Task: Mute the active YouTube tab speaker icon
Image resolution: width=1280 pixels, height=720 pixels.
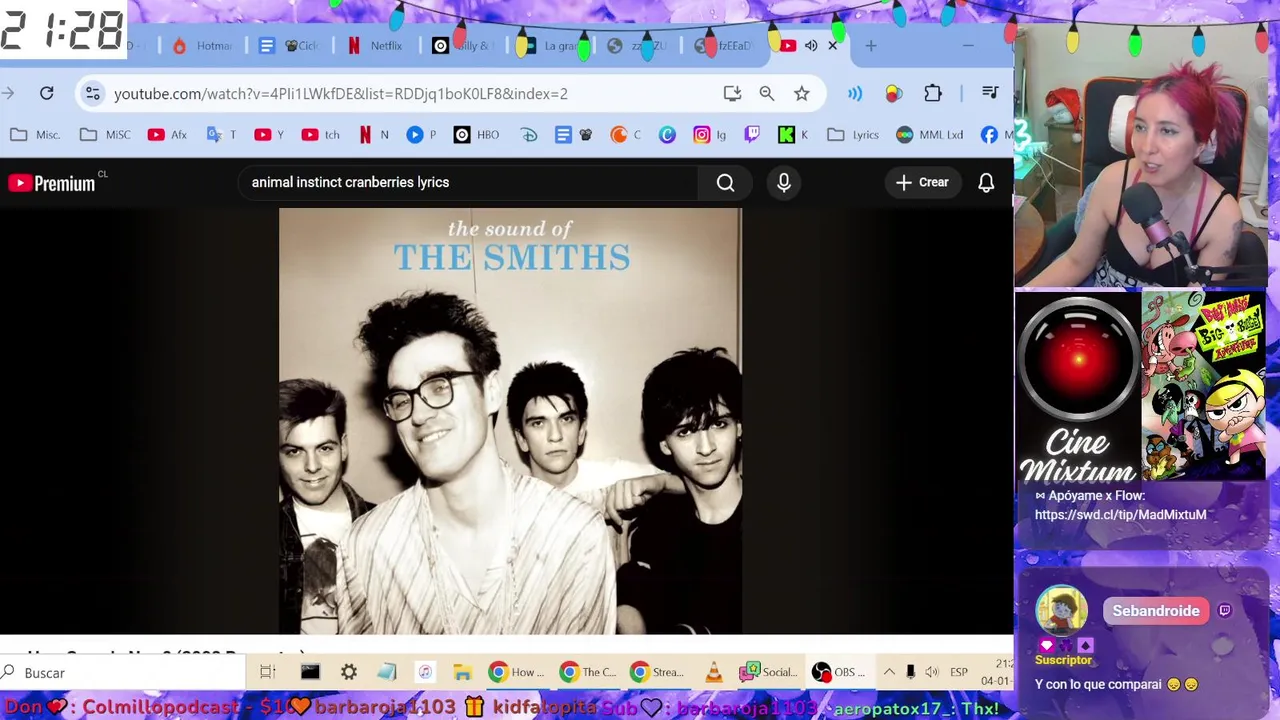Action: point(811,46)
